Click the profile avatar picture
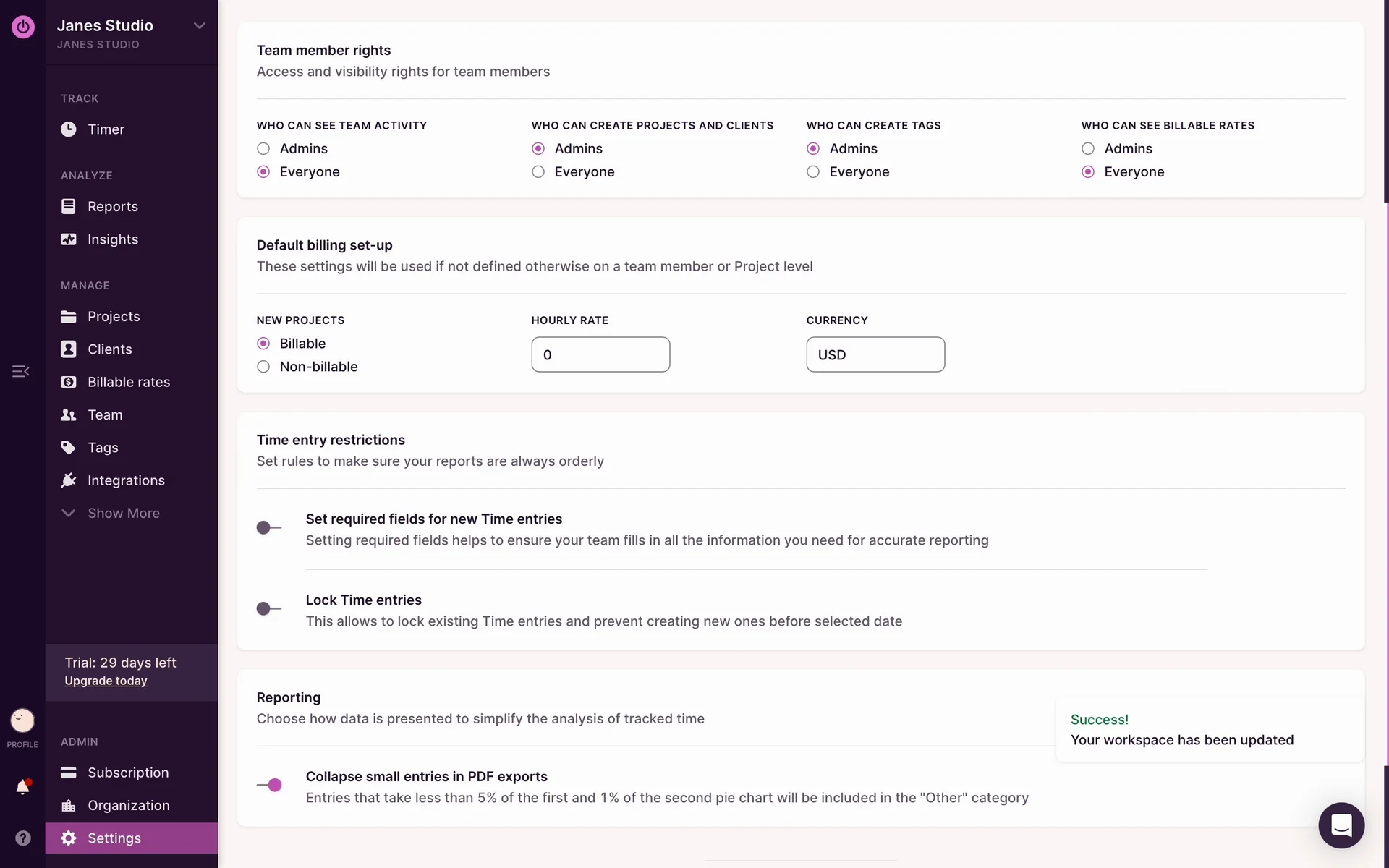Screen dimensions: 1389x868 tap(22, 720)
